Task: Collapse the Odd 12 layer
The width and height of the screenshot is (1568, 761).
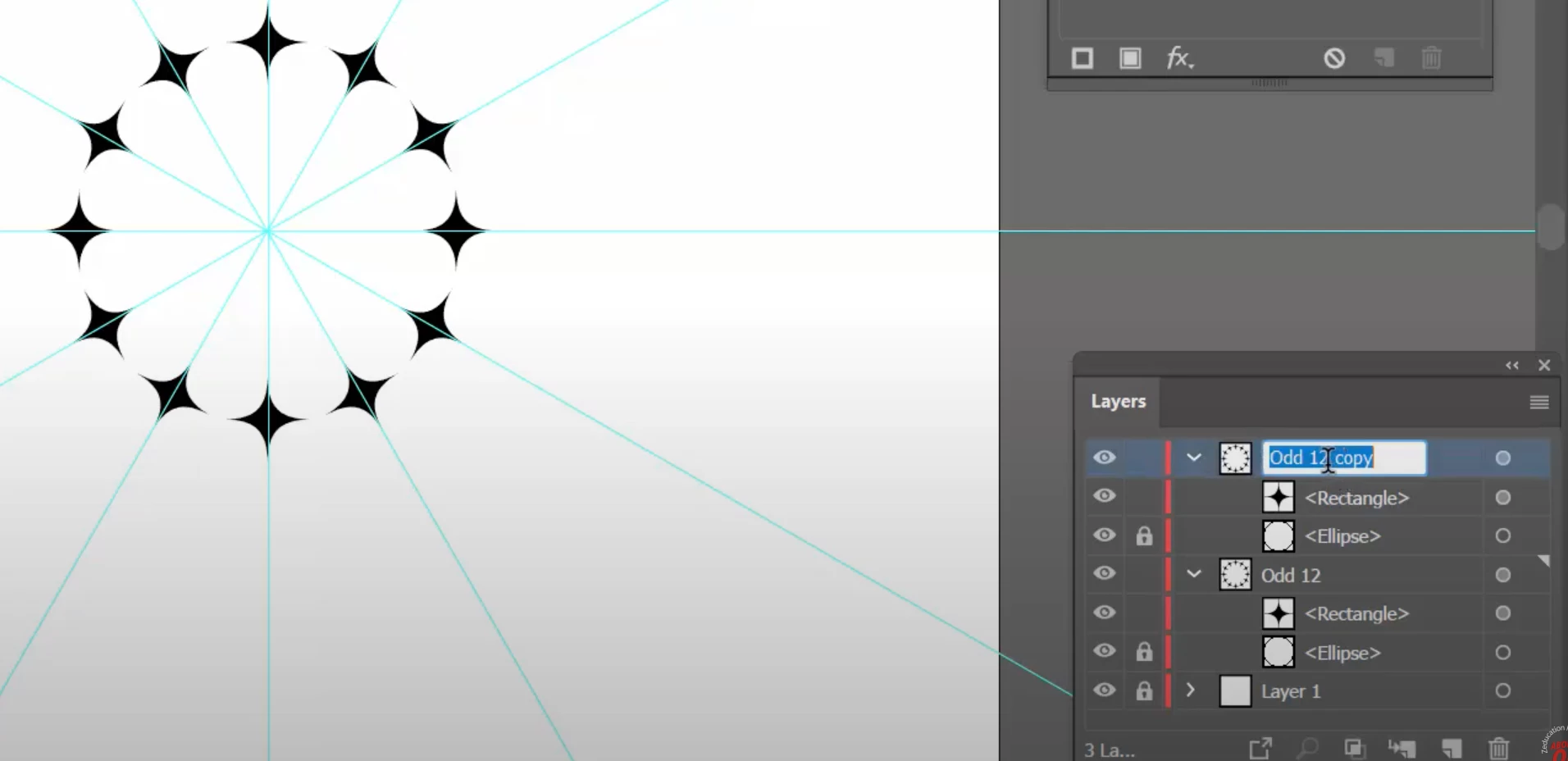Action: click(x=1194, y=573)
